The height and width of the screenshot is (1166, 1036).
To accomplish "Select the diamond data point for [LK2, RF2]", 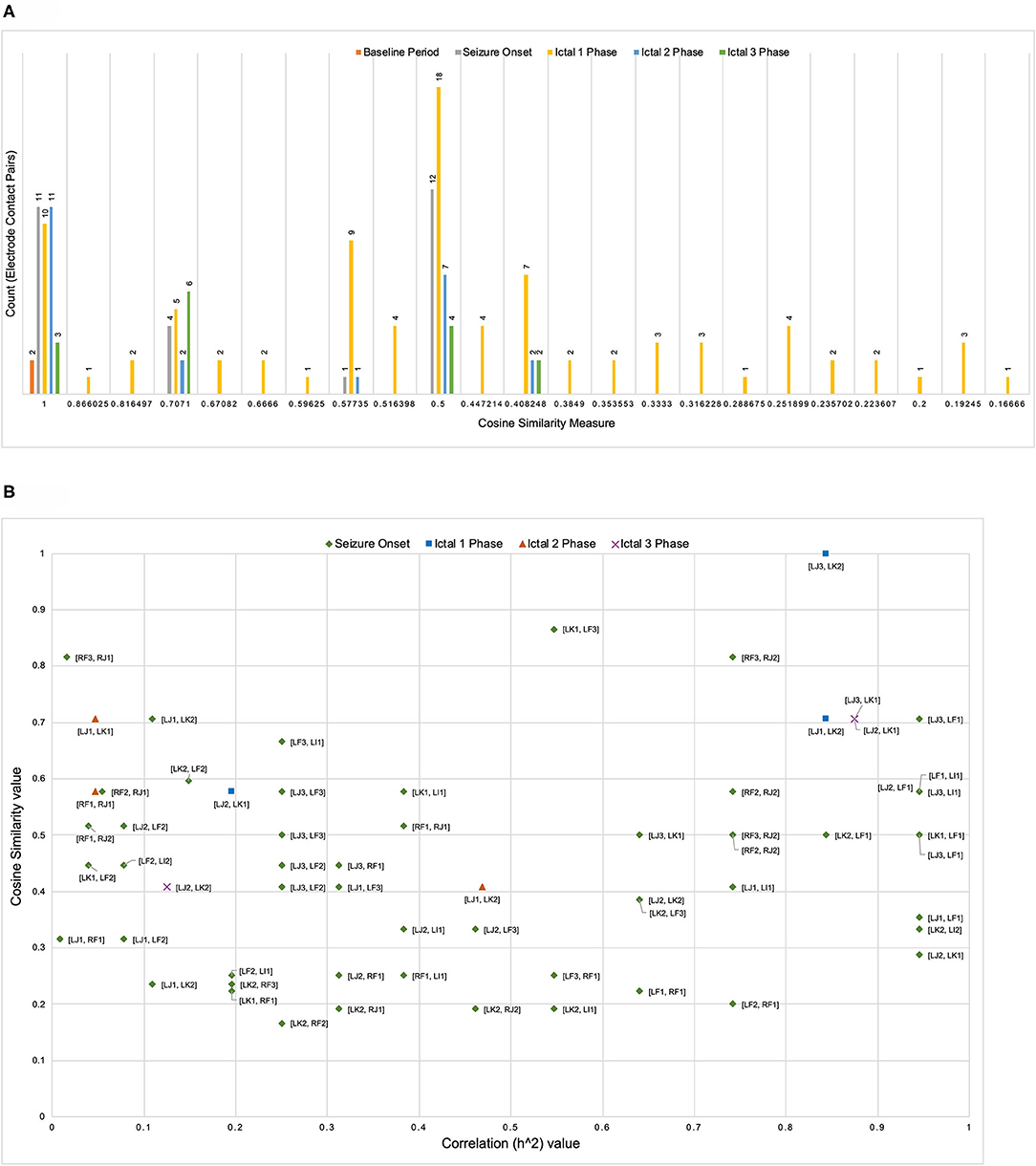I will 282,1024.
